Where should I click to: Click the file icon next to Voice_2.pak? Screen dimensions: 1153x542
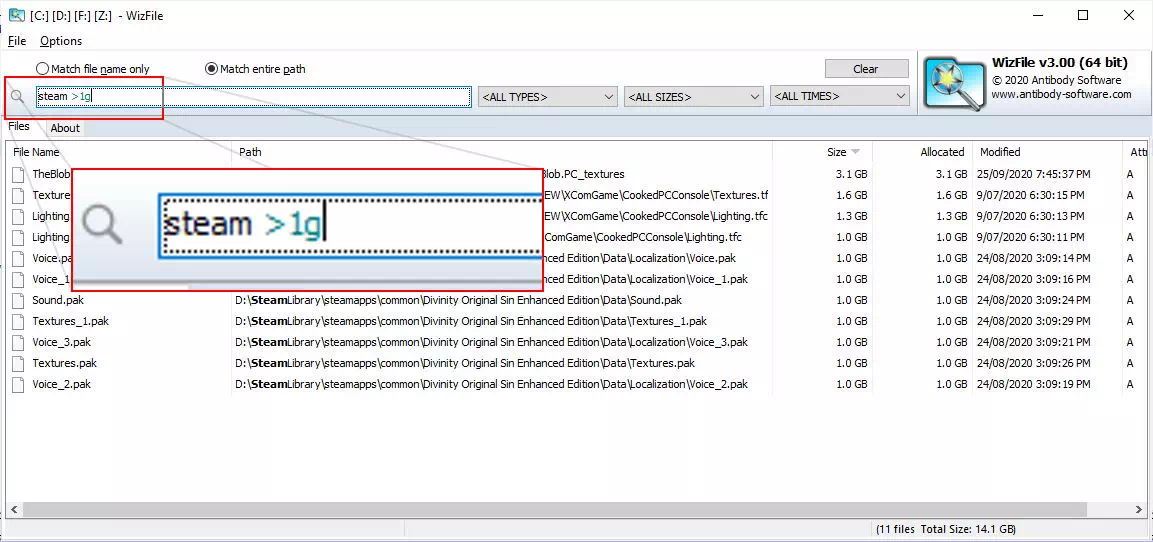[x=18, y=384]
